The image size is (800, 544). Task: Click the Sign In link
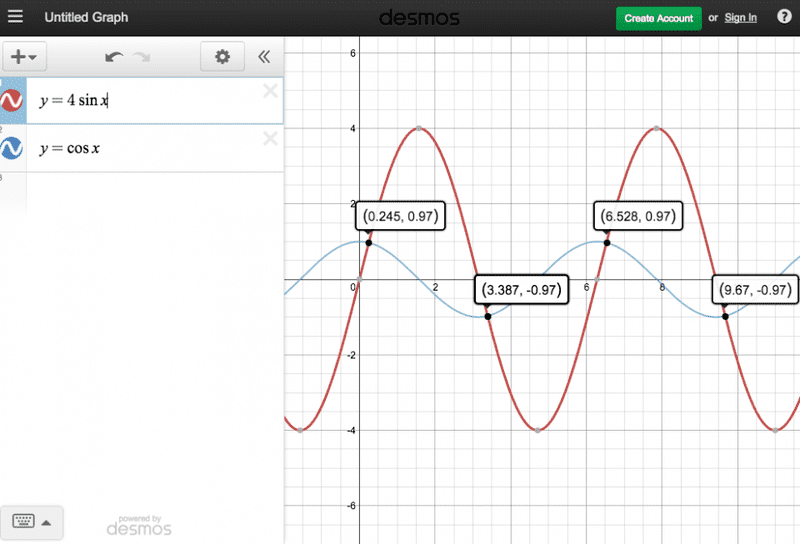pos(740,18)
